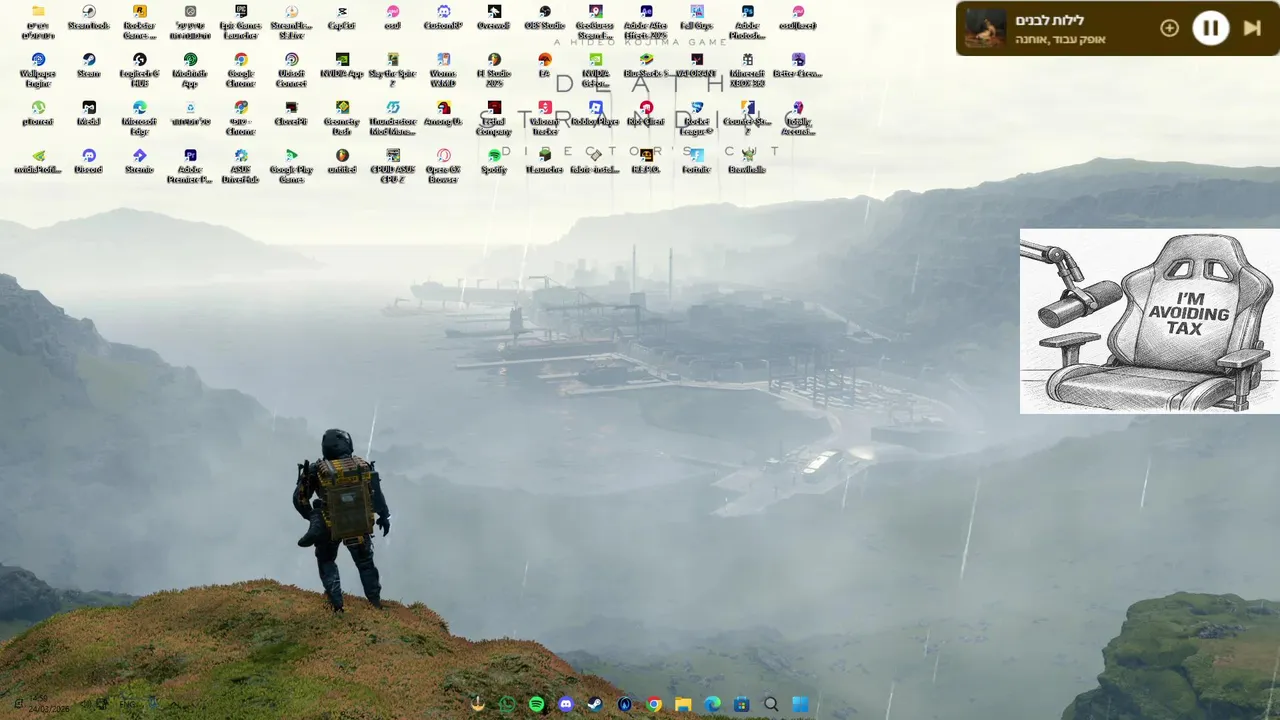Open Discord from the taskbar
The width and height of the screenshot is (1280, 720).
[566, 704]
